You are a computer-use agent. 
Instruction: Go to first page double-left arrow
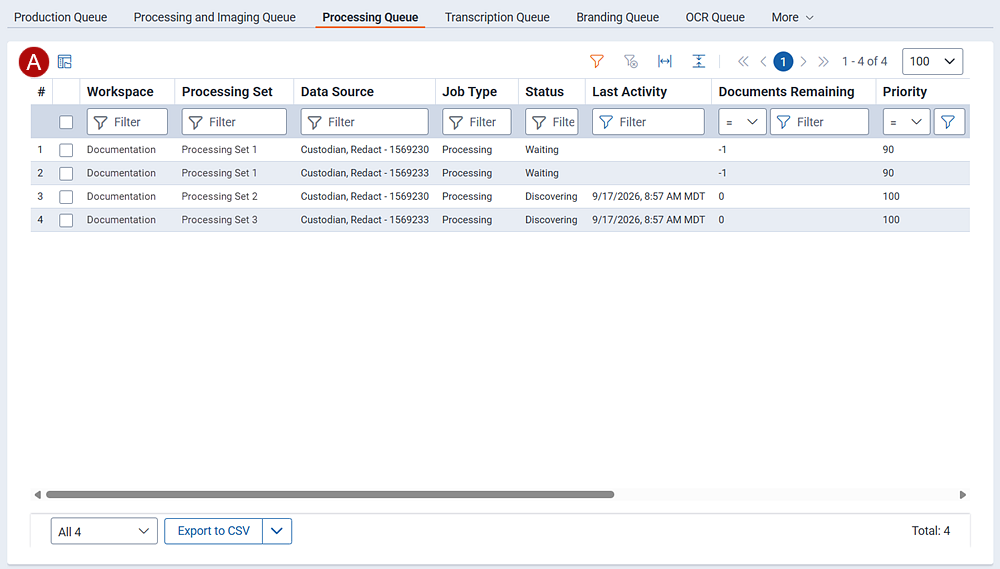(743, 61)
